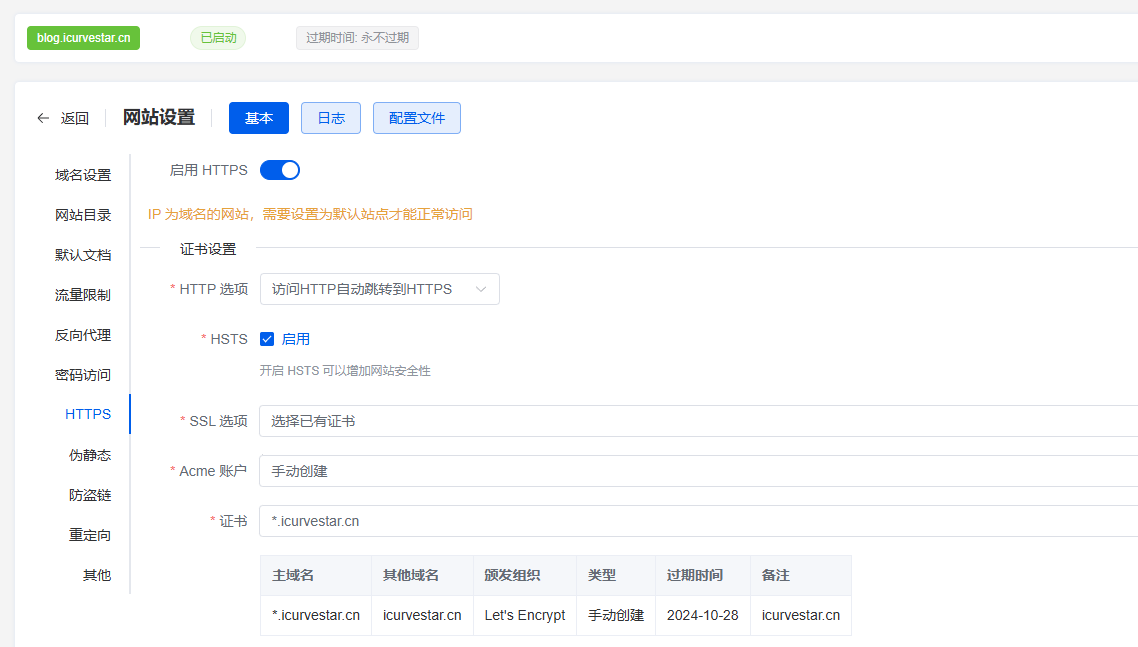Click the back arrow icon

(x=43, y=118)
